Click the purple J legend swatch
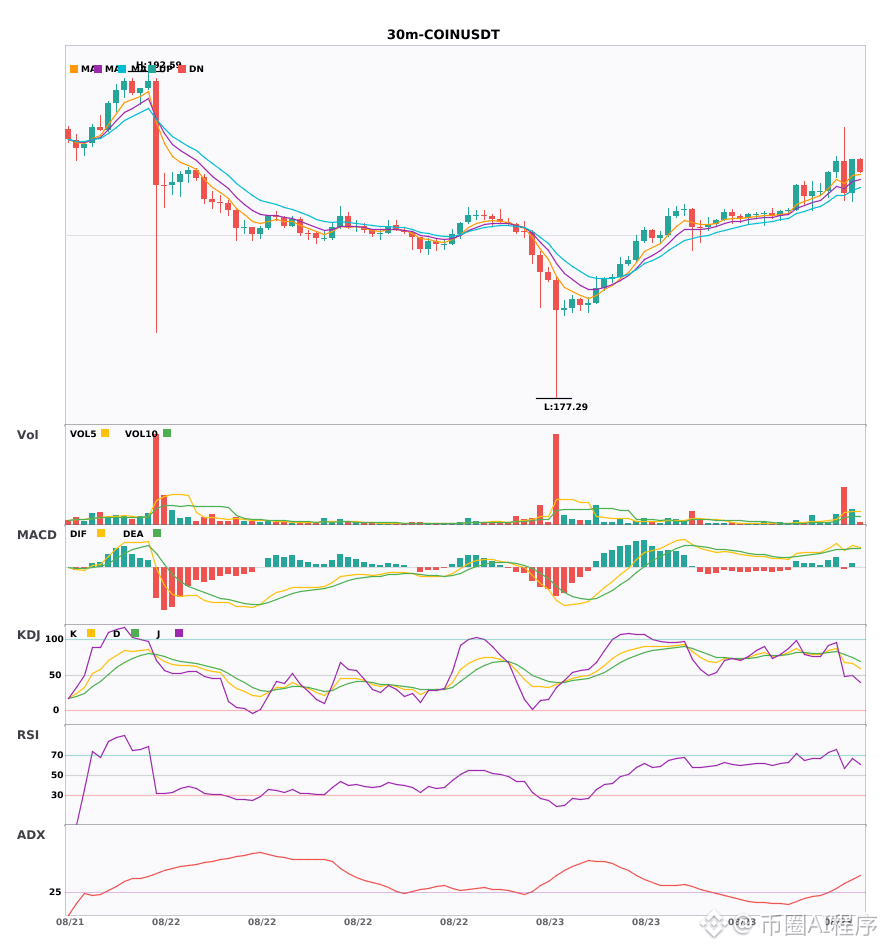This screenshot has height=950, width=885. click(179, 633)
